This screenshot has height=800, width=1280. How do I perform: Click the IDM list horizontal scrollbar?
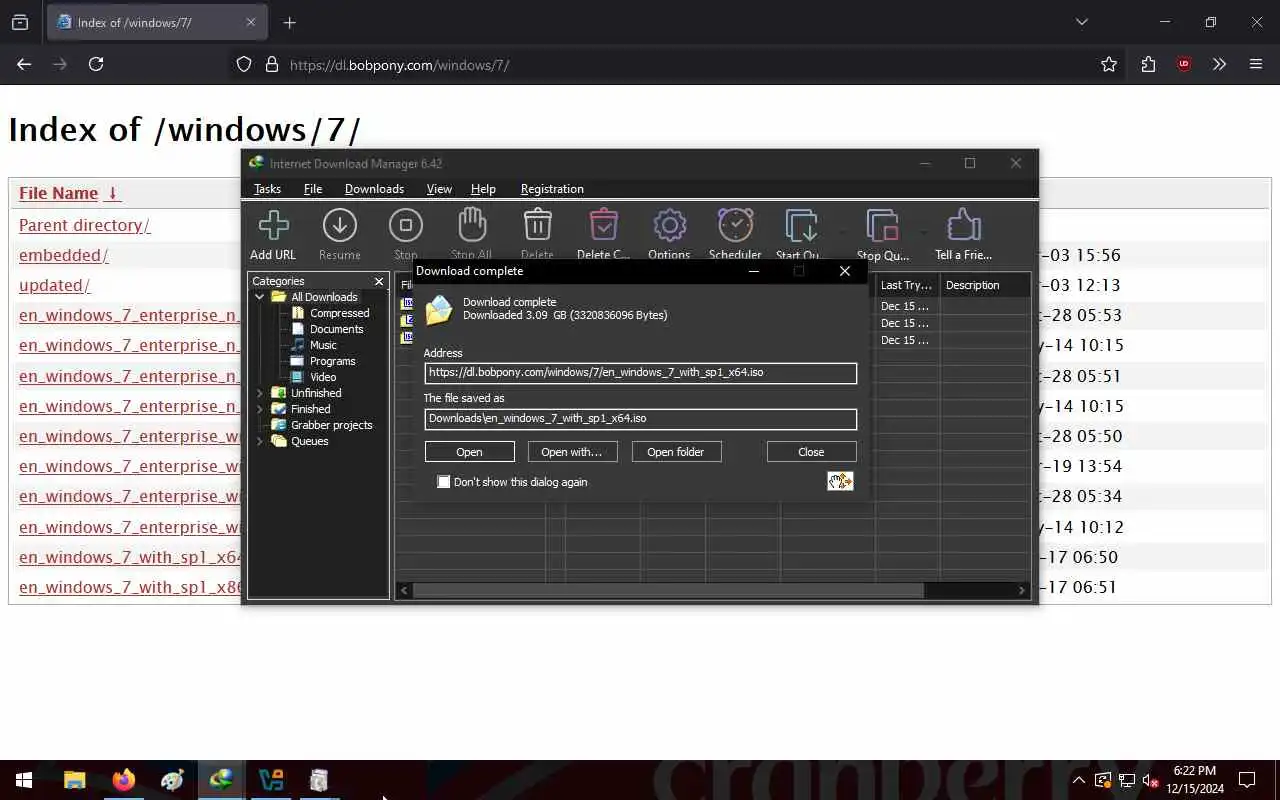(669, 591)
